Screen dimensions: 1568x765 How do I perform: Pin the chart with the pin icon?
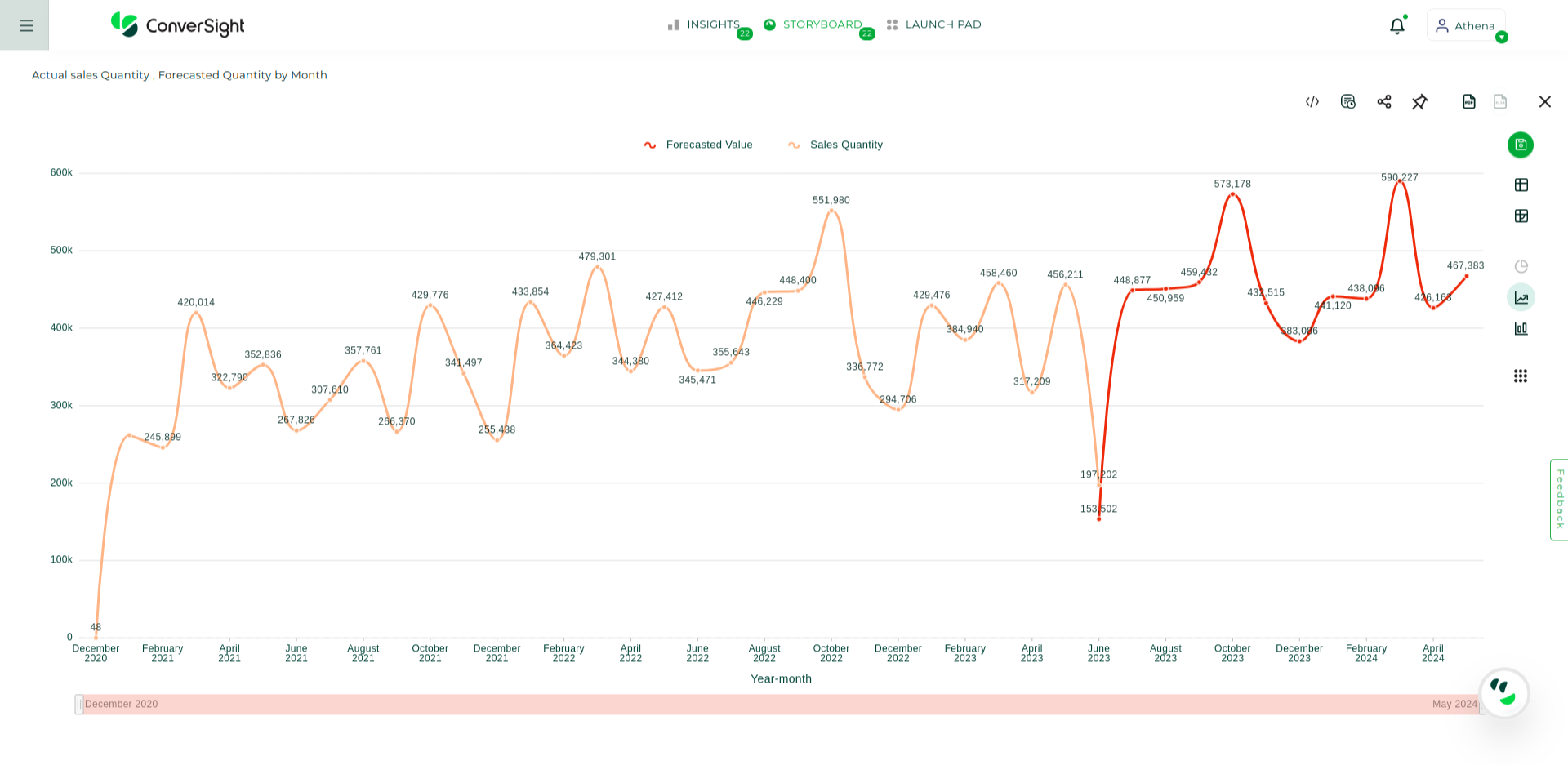1420,101
